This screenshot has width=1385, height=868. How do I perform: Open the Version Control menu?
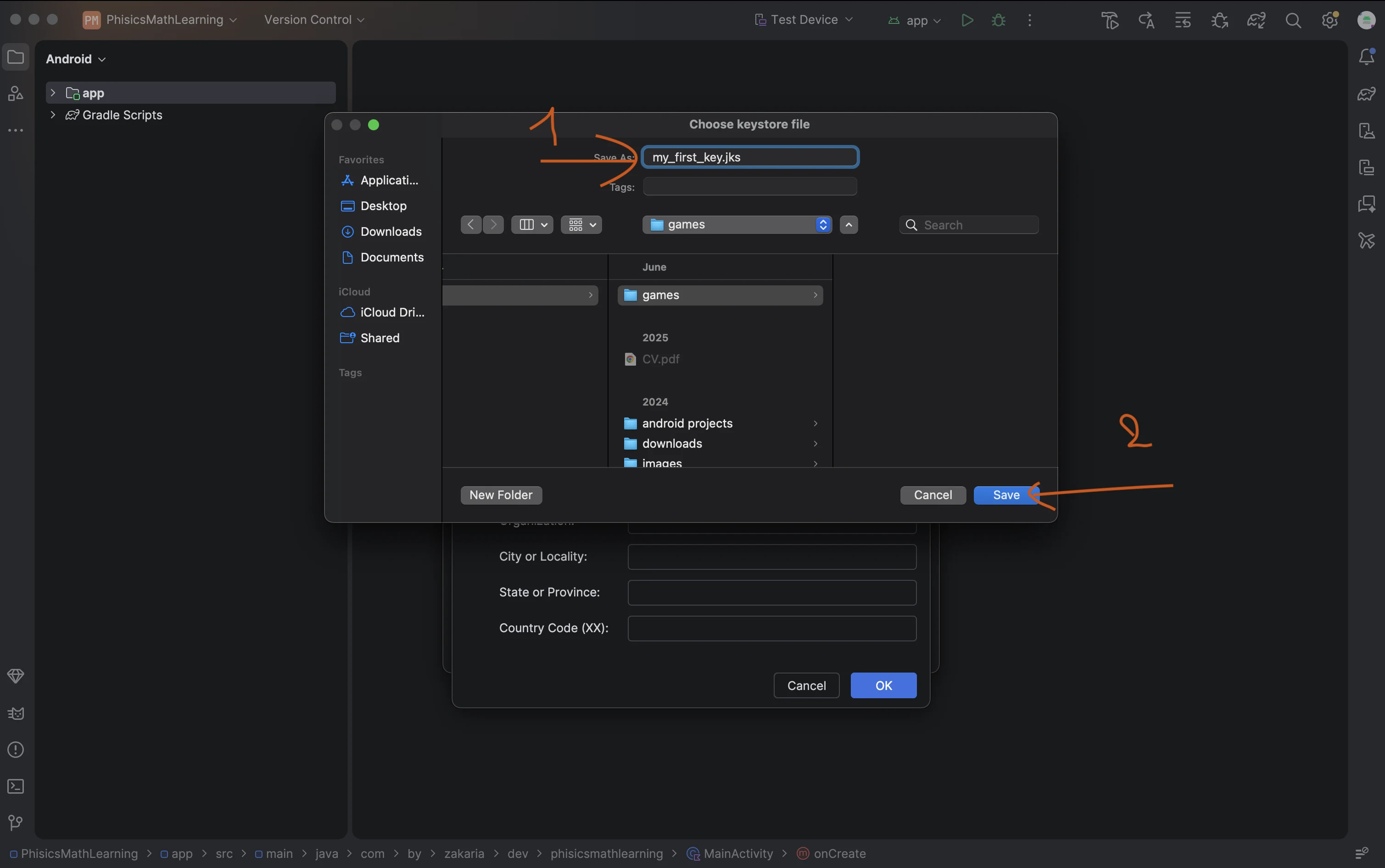[314, 20]
